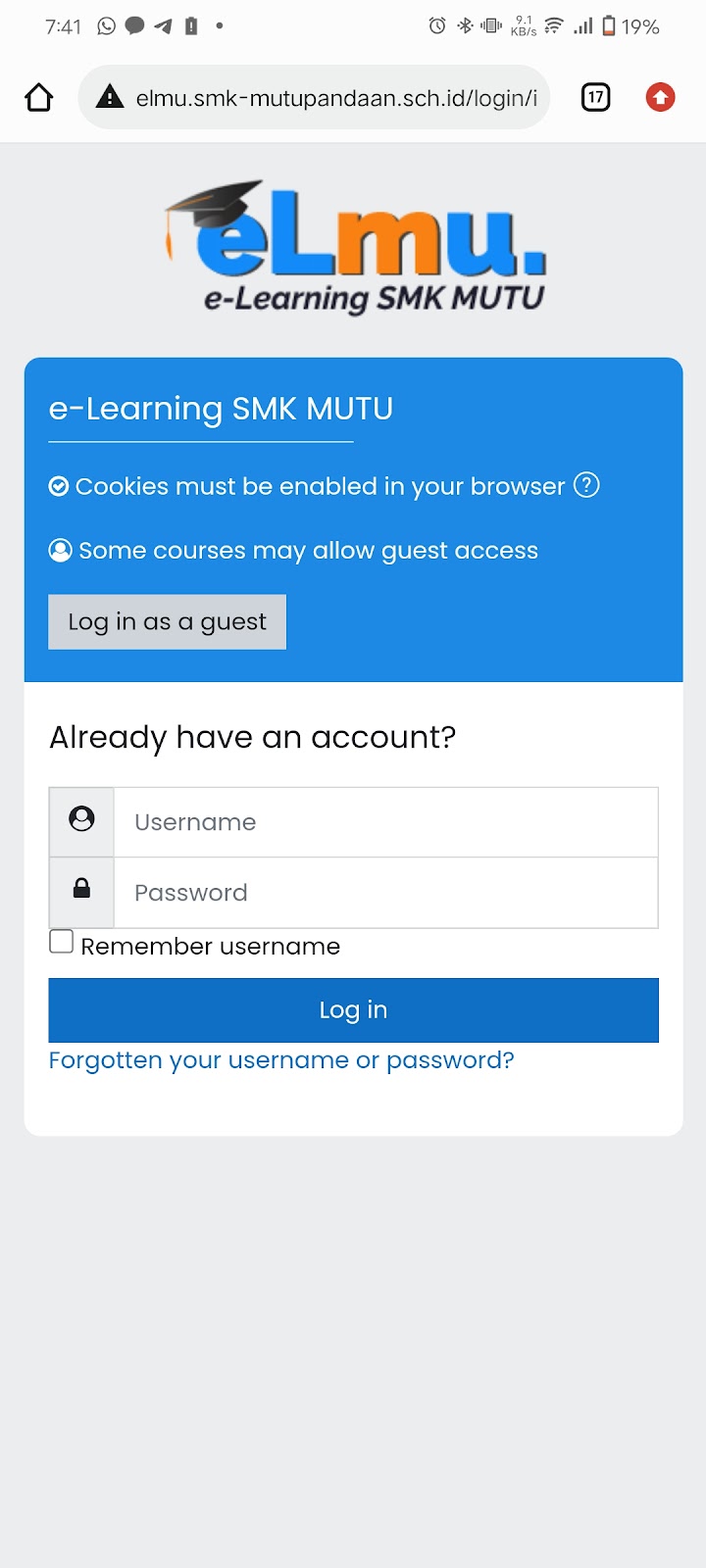
Task: Tap the user icon beside Username field
Action: (82, 818)
